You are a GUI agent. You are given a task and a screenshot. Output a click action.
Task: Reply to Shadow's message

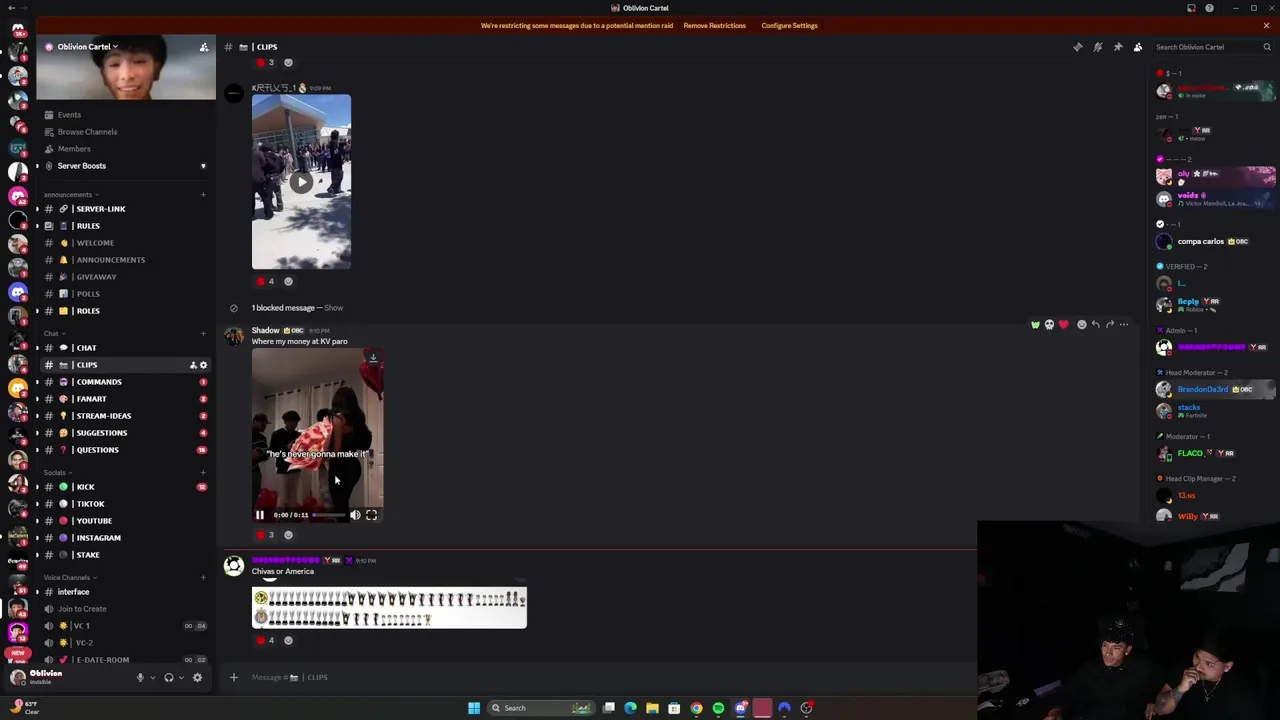[x=1096, y=324]
